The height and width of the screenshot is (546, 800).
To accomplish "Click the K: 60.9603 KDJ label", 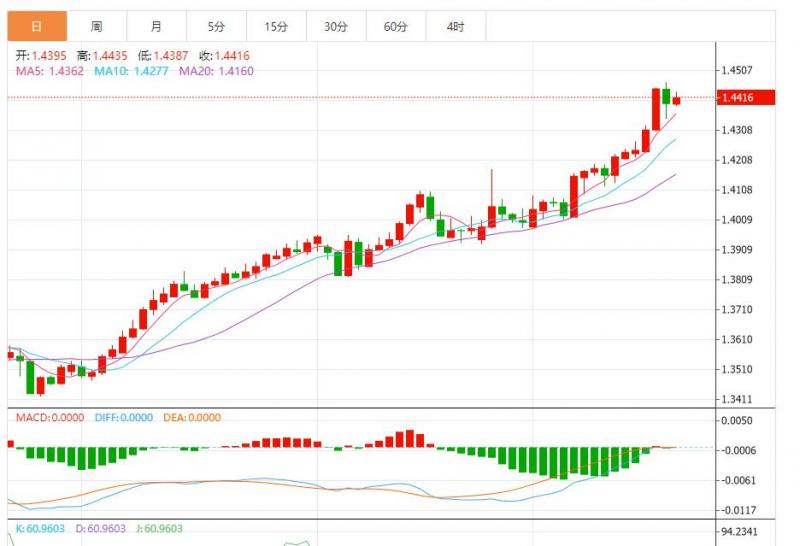I will point(40,529).
